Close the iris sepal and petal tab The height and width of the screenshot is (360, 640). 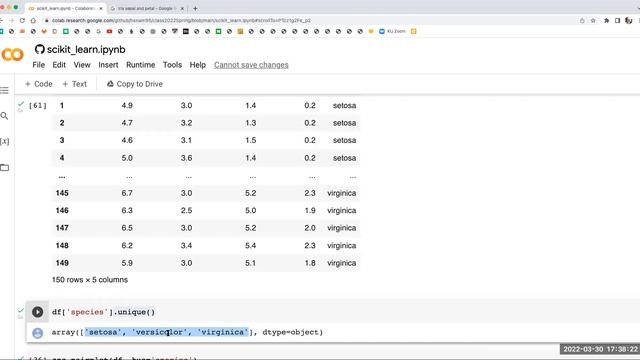182,8
